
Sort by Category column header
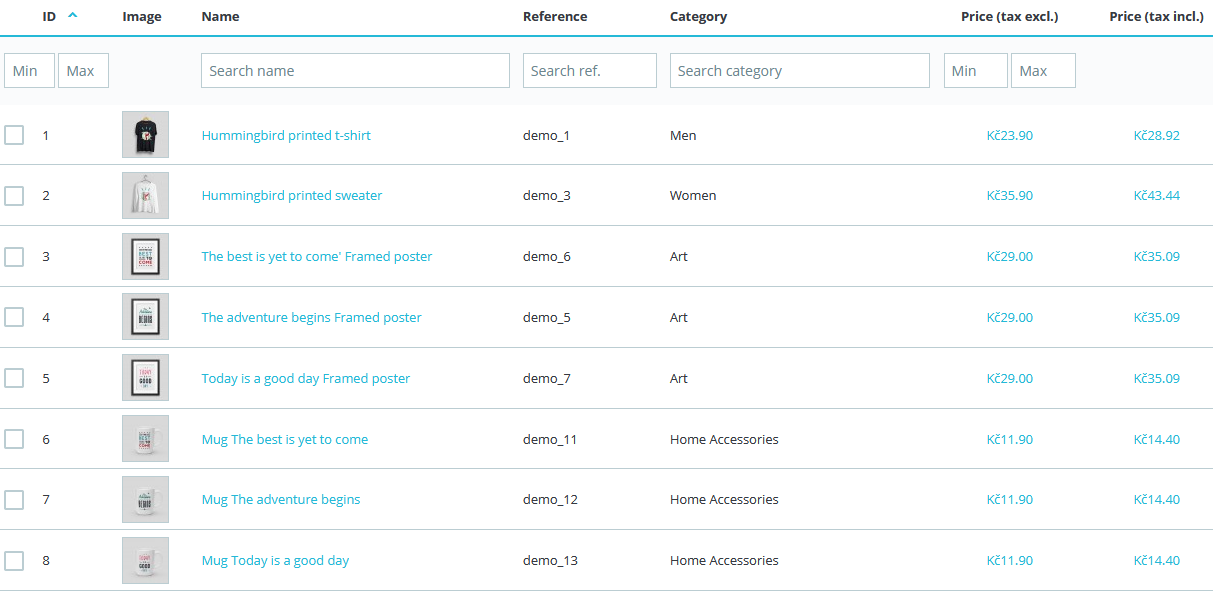click(698, 16)
